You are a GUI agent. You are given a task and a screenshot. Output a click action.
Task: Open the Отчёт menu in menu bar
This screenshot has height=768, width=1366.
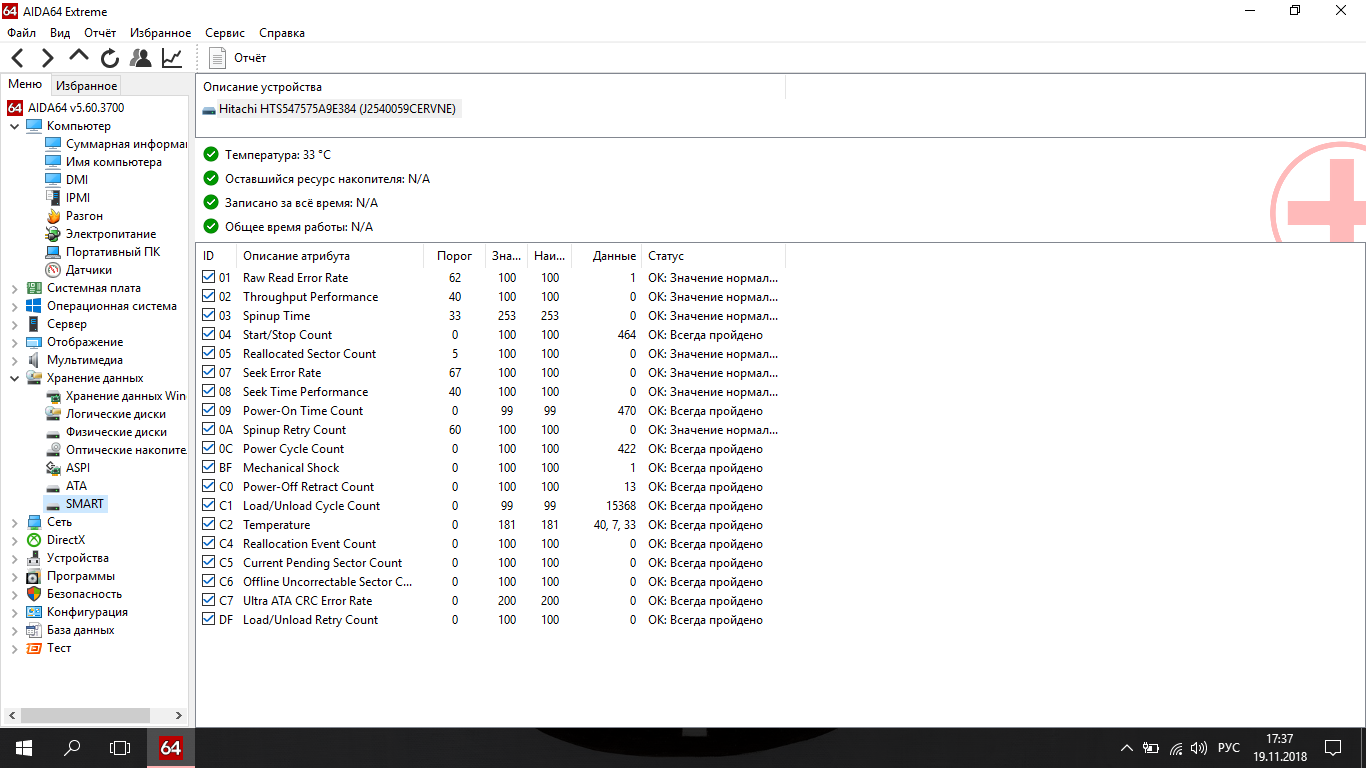100,33
